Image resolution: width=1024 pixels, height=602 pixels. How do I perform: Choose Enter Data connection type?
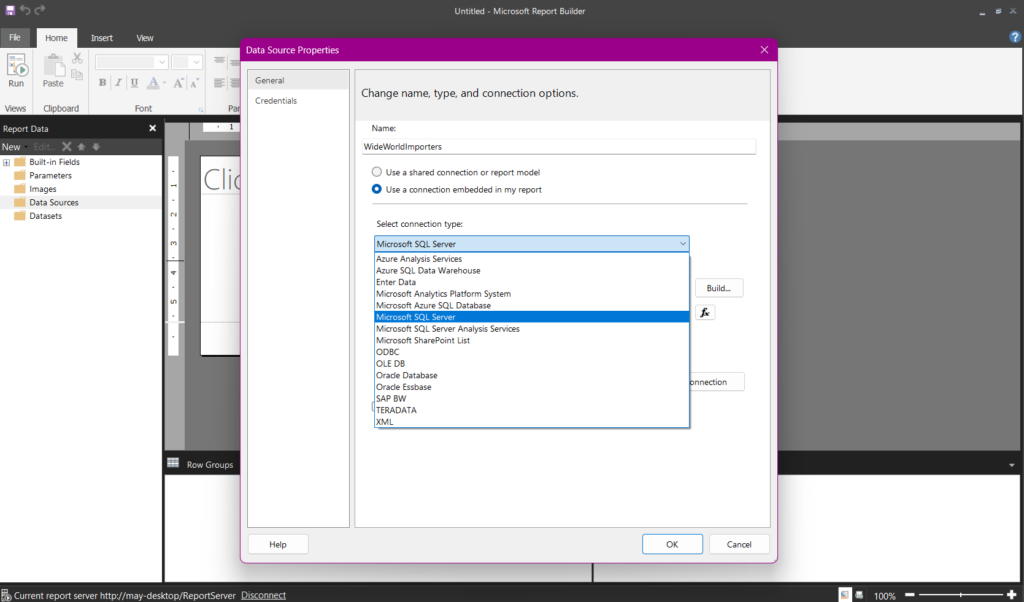coord(532,282)
